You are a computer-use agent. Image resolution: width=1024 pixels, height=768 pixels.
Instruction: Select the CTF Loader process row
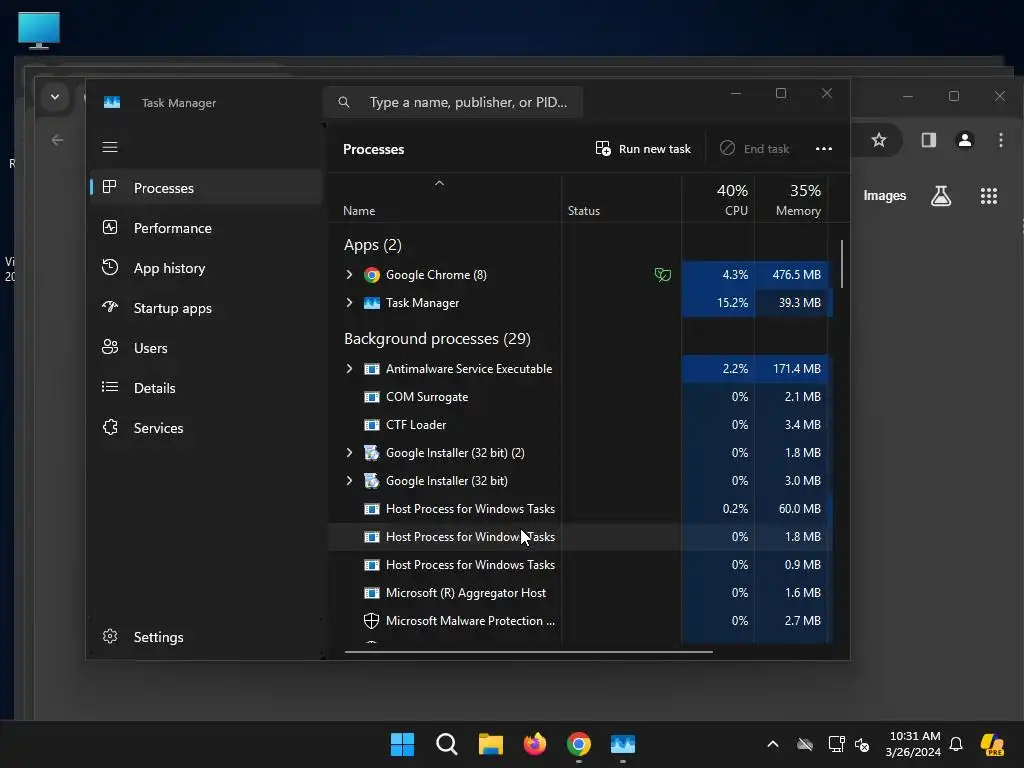(x=580, y=425)
